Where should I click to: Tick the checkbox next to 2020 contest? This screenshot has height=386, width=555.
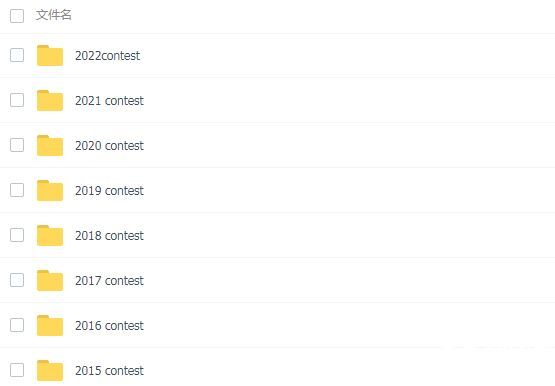coord(17,145)
